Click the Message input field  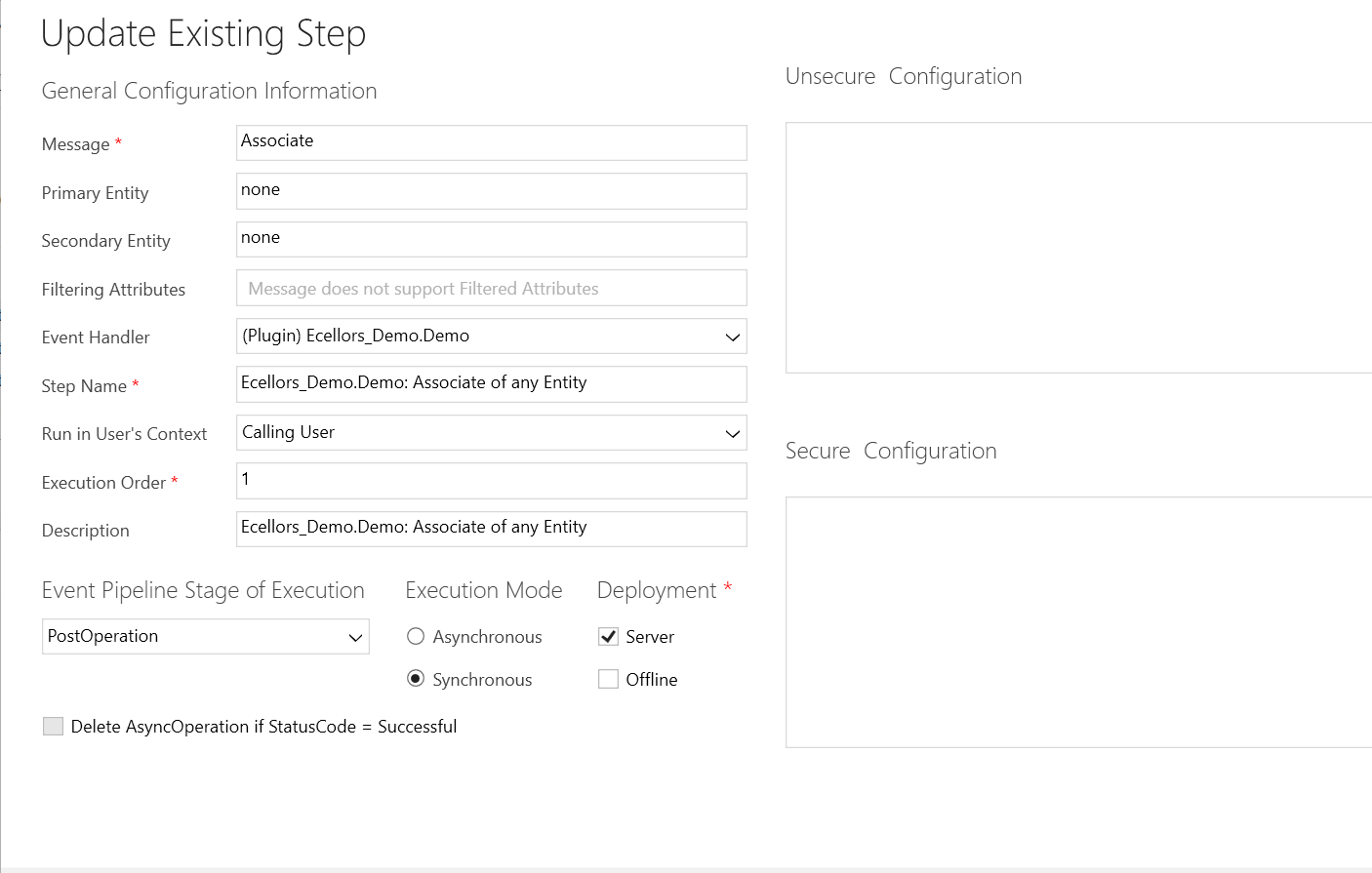pos(491,142)
